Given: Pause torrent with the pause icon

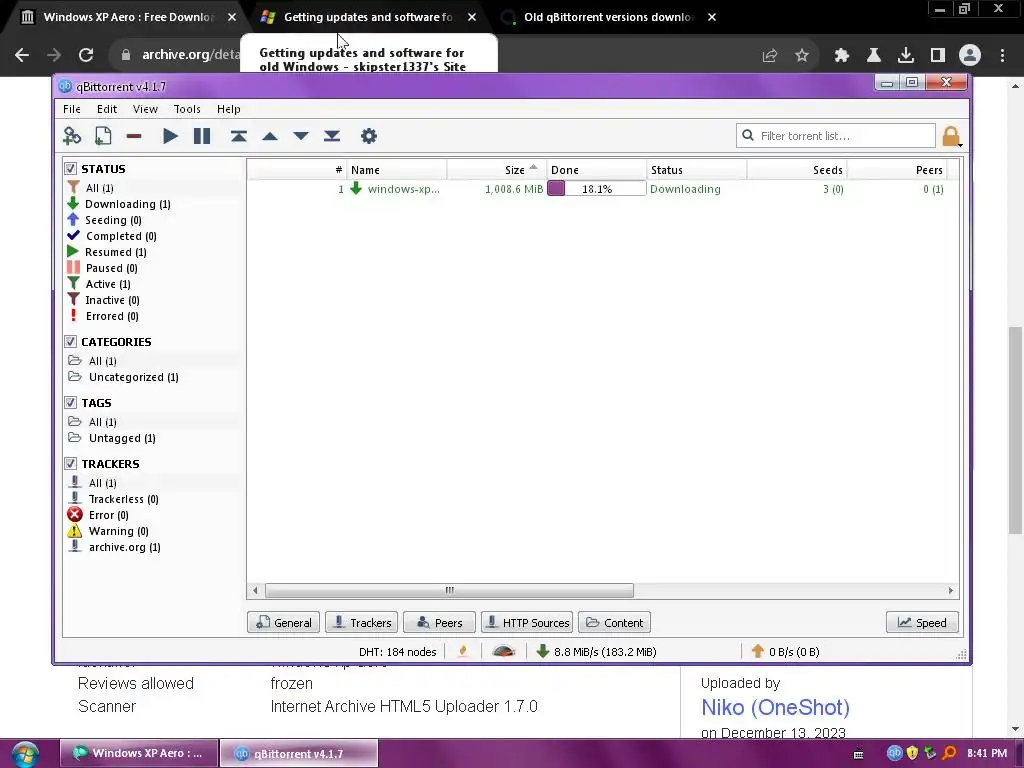Looking at the screenshot, I should (x=202, y=136).
